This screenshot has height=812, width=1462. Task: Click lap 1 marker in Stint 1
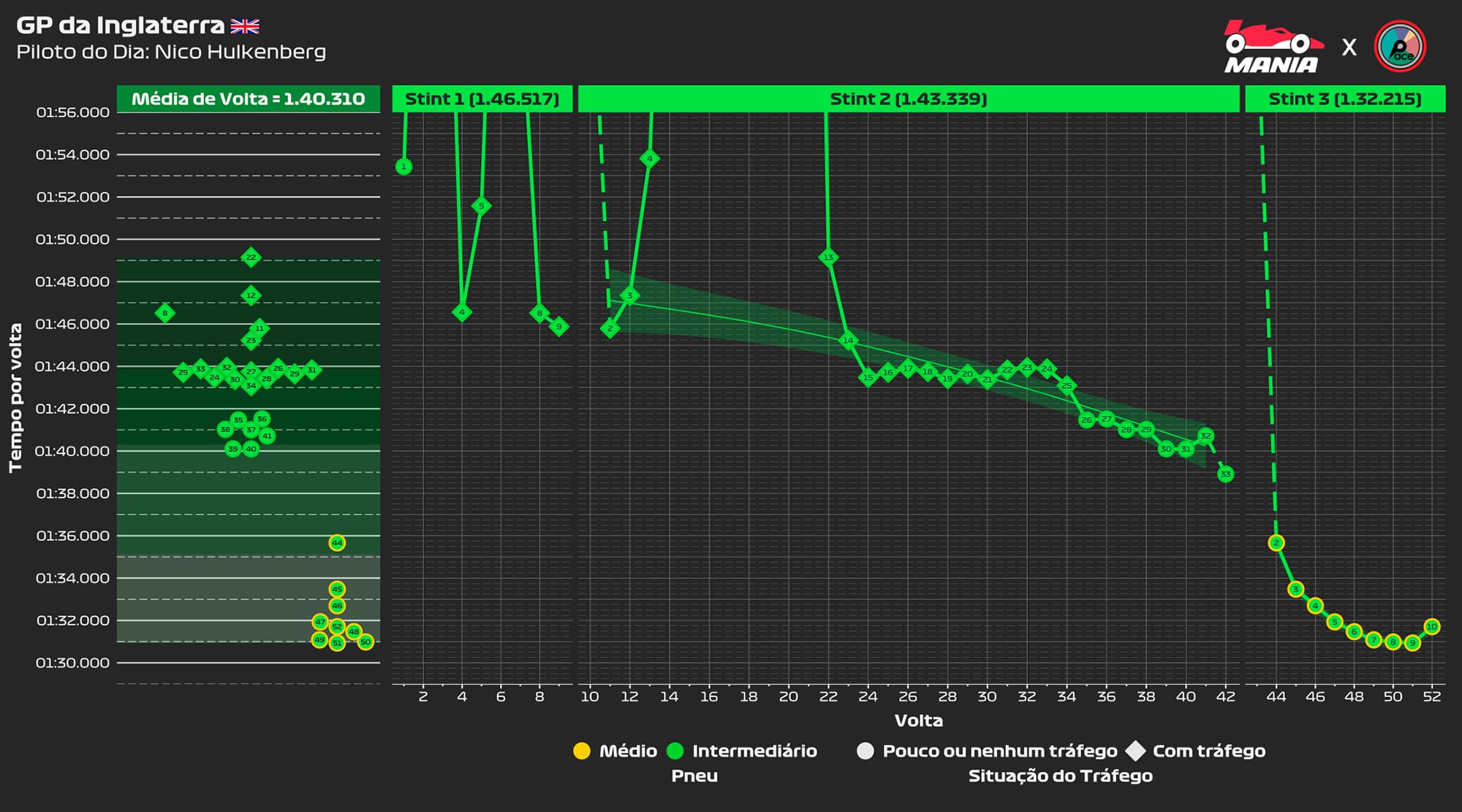point(404,167)
